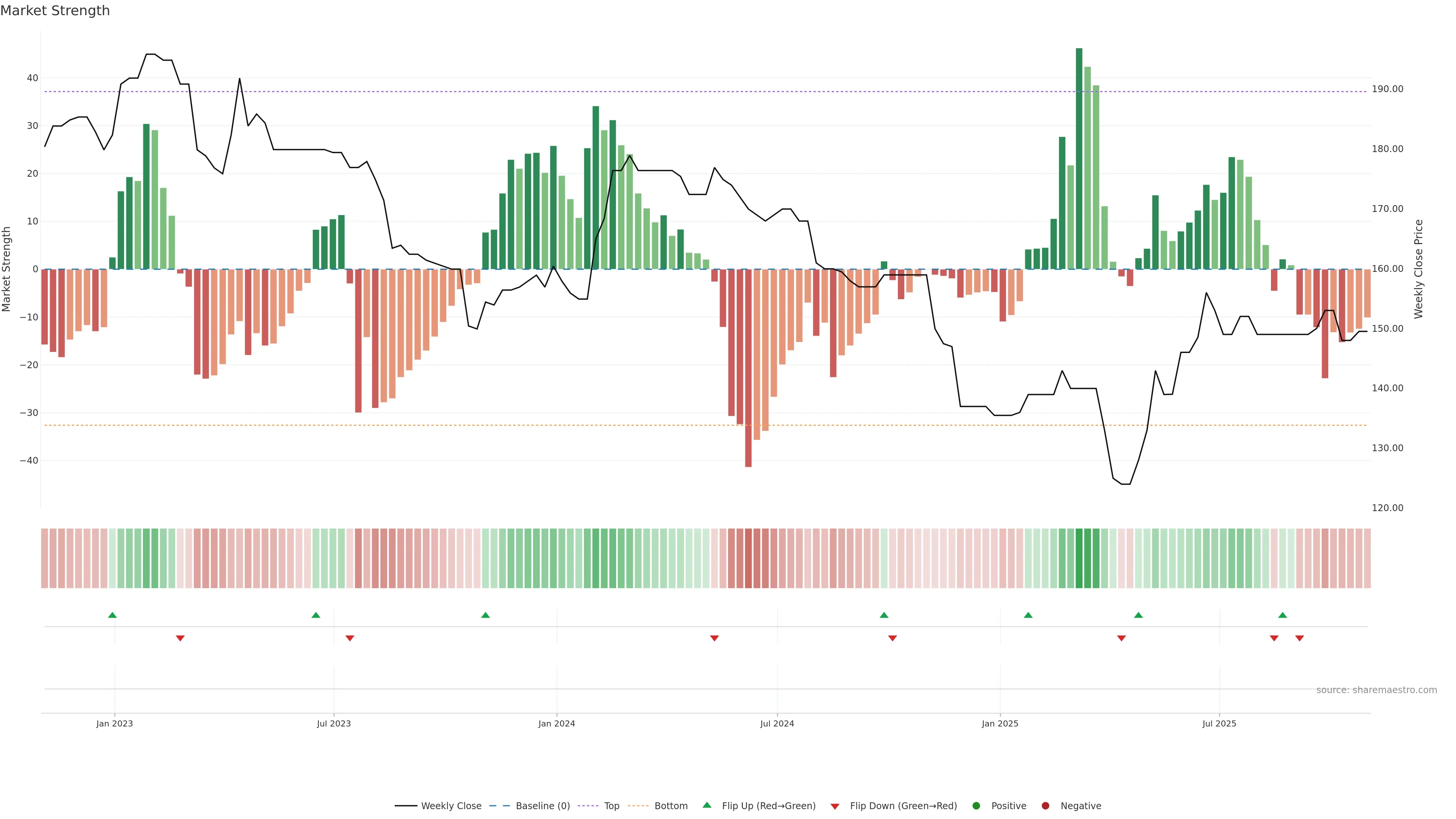Image resolution: width=1456 pixels, height=819 pixels.
Task: Hide the Bottom threshold legend item
Action: click(x=670, y=806)
